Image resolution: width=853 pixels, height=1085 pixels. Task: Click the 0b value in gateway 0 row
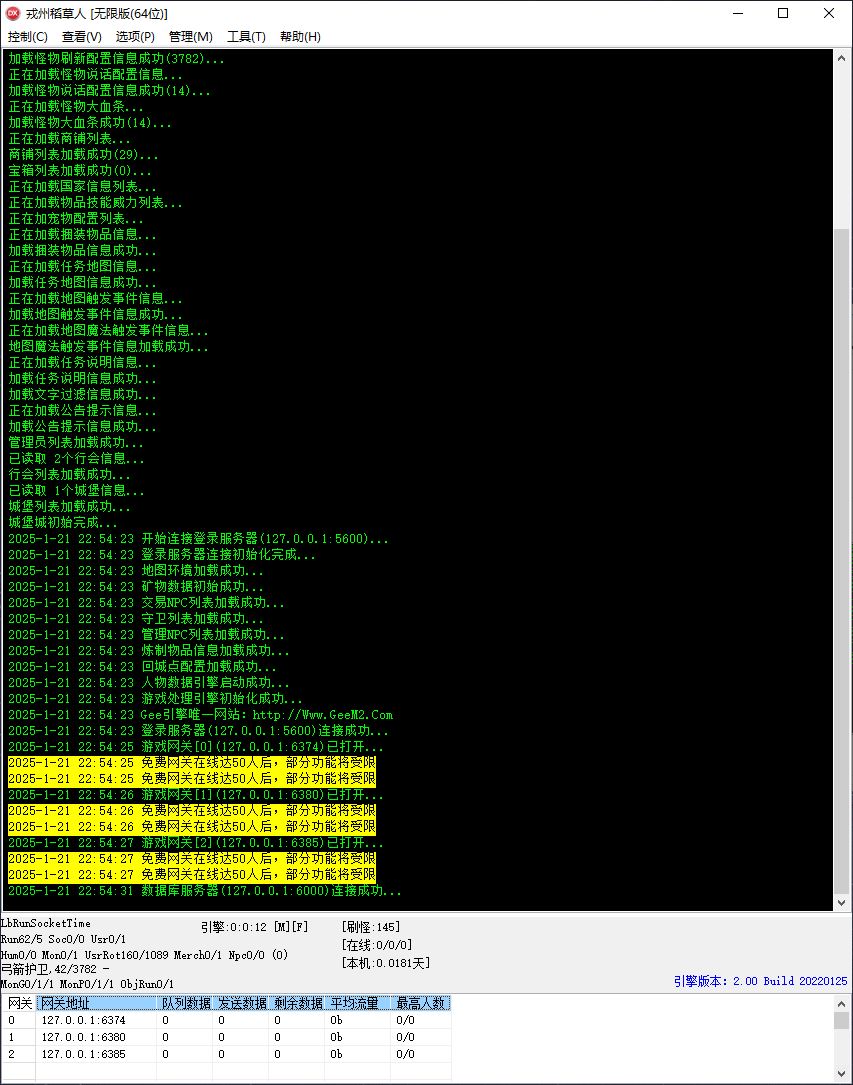336,1020
